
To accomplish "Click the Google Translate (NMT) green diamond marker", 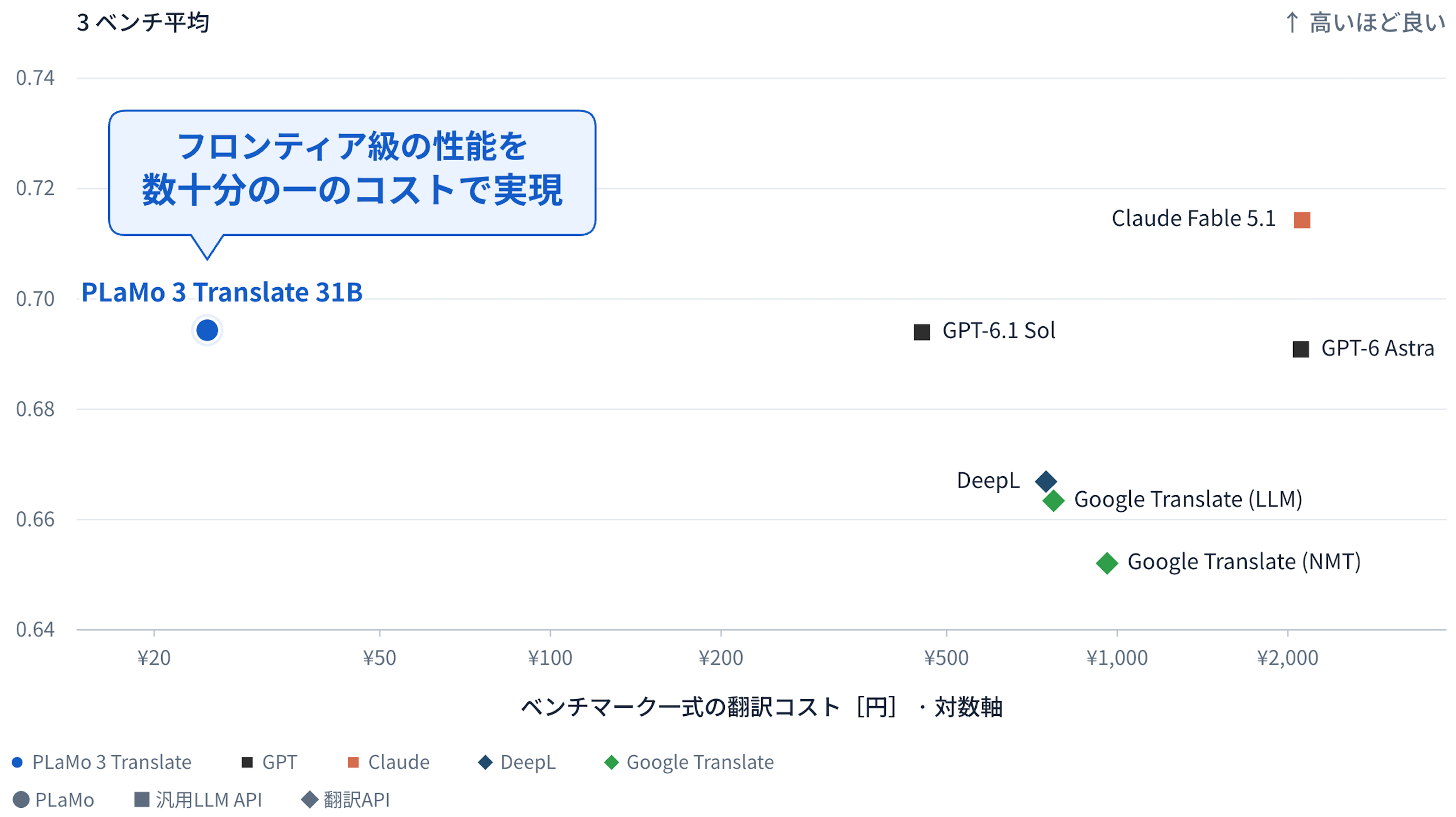I will tap(1107, 563).
